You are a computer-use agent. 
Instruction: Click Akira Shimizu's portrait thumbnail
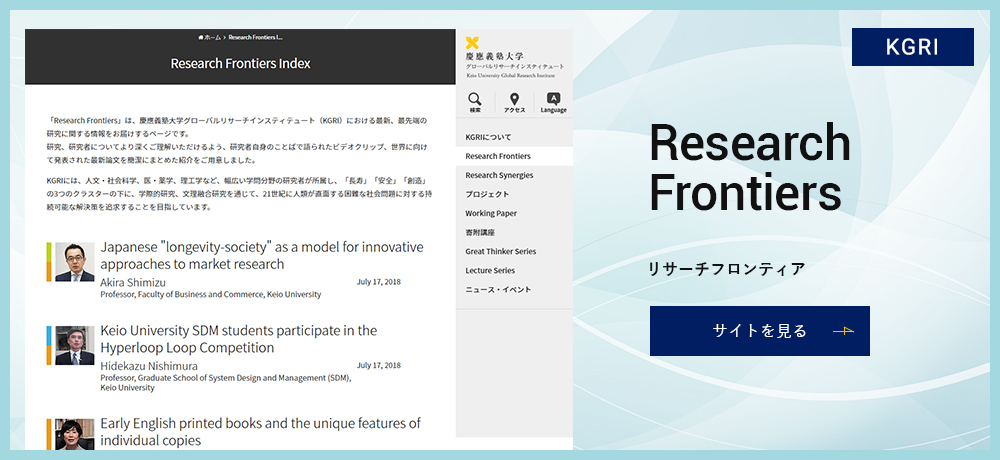(75, 262)
